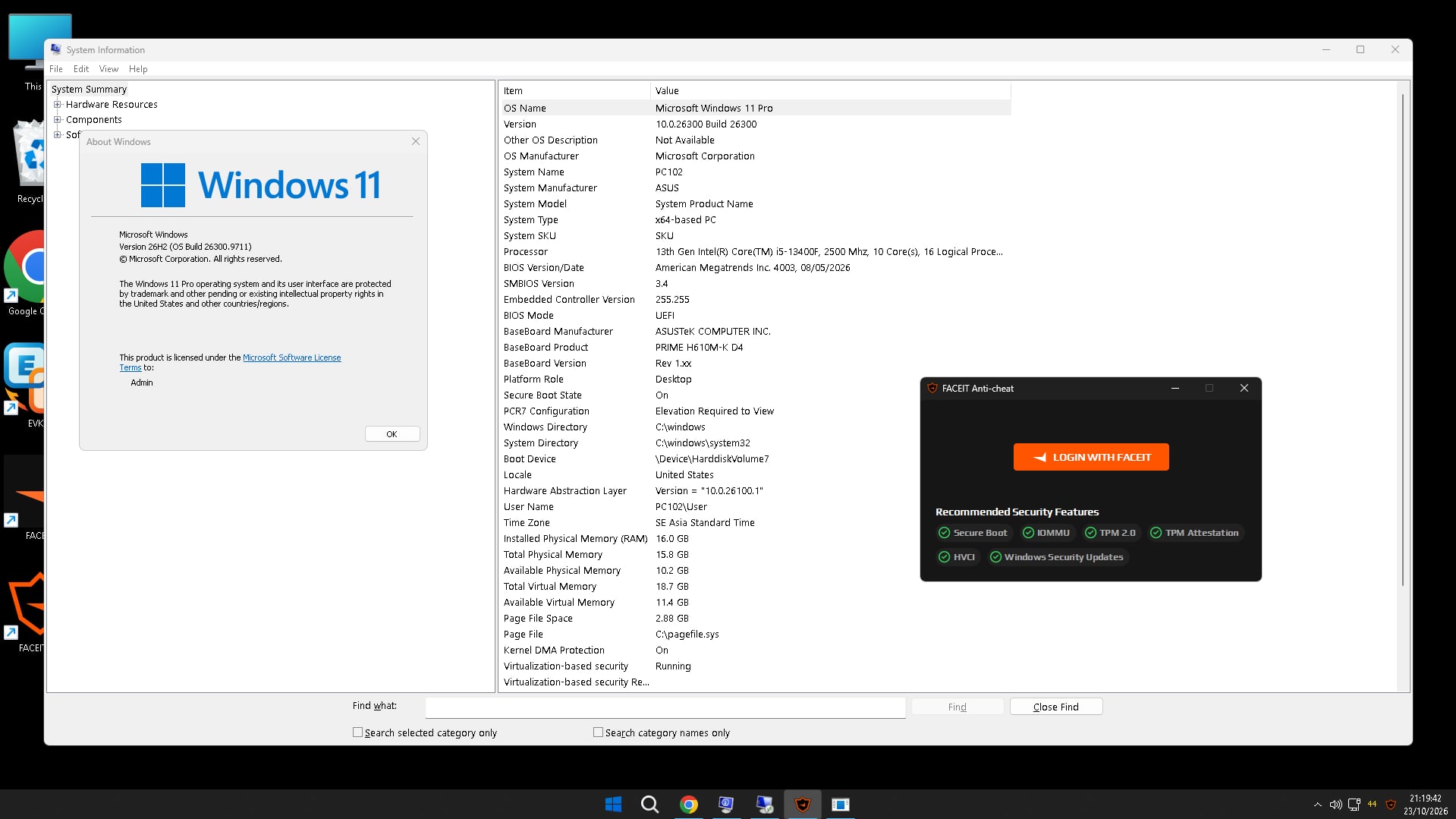Select the Kernel DMA Protection row
This screenshot has height=819, width=1456.
pyautogui.click(x=756, y=650)
